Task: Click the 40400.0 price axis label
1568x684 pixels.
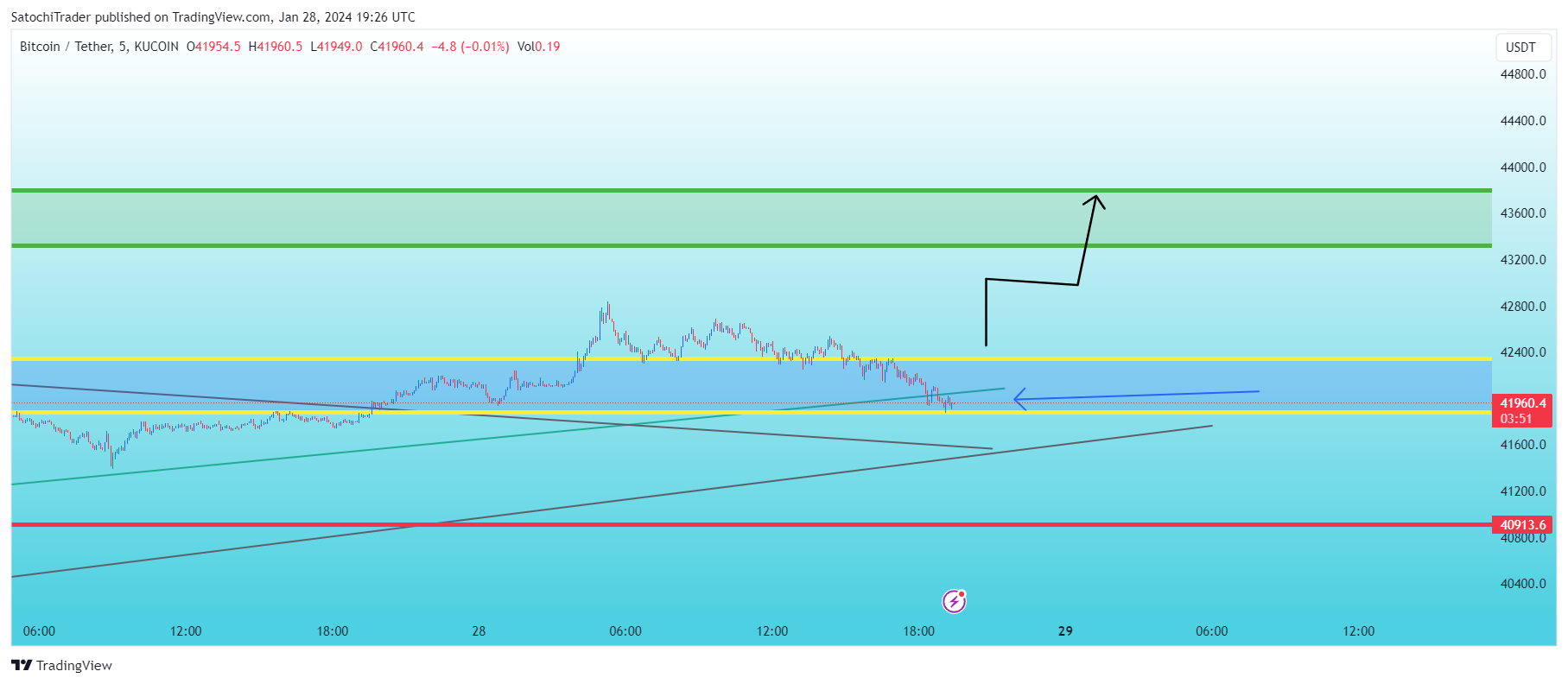Action: (1523, 584)
